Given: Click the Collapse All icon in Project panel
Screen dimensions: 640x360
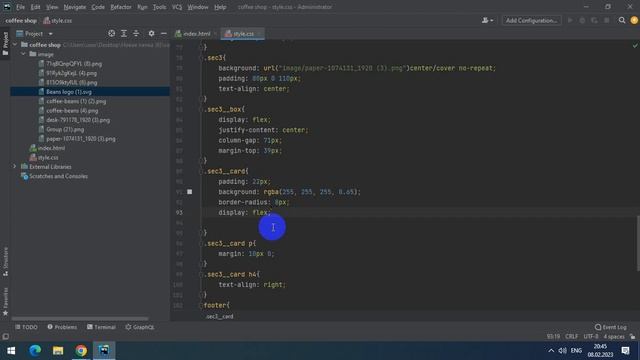Looking at the screenshot, I should click(x=136, y=33).
